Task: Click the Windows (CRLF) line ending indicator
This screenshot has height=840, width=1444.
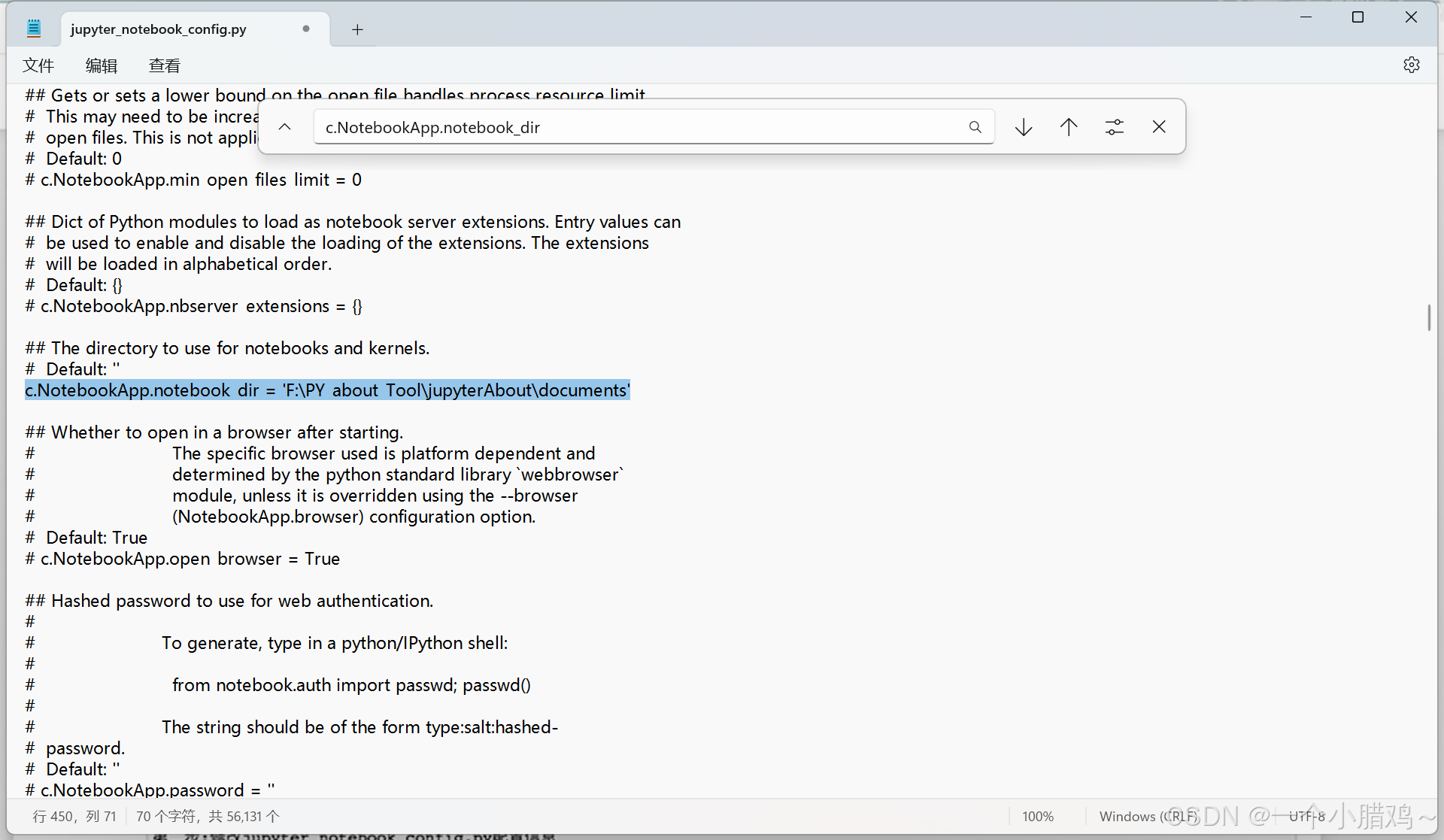Action: pos(1148,816)
